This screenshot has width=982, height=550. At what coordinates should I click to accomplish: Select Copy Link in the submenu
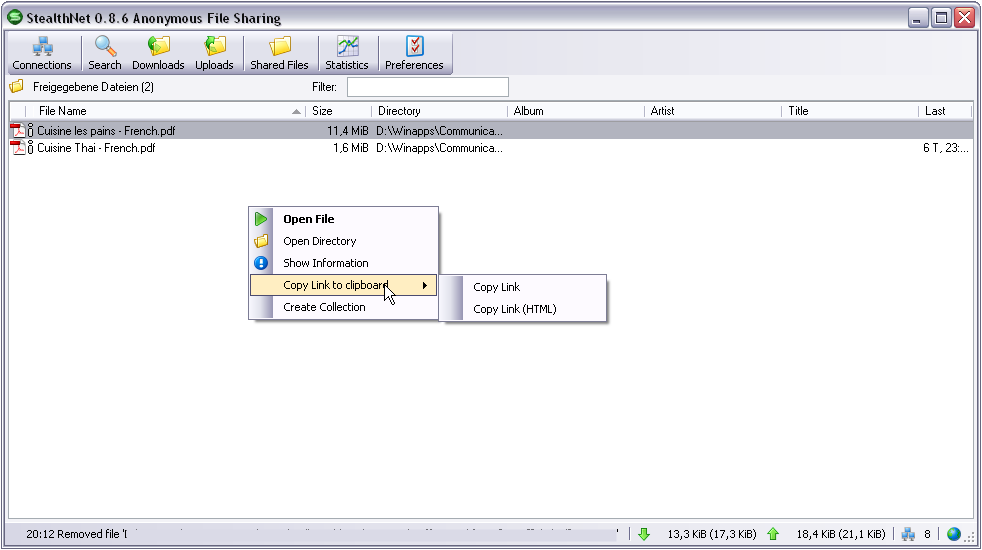point(523,287)
